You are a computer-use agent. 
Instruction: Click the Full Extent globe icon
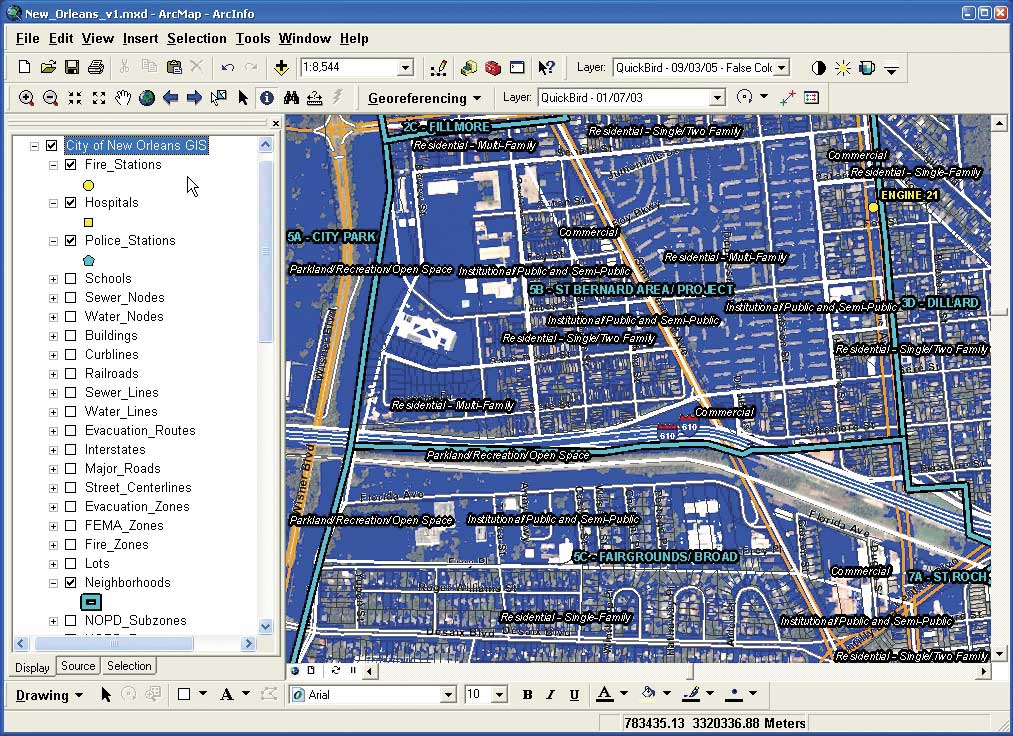tap(147, 98)
